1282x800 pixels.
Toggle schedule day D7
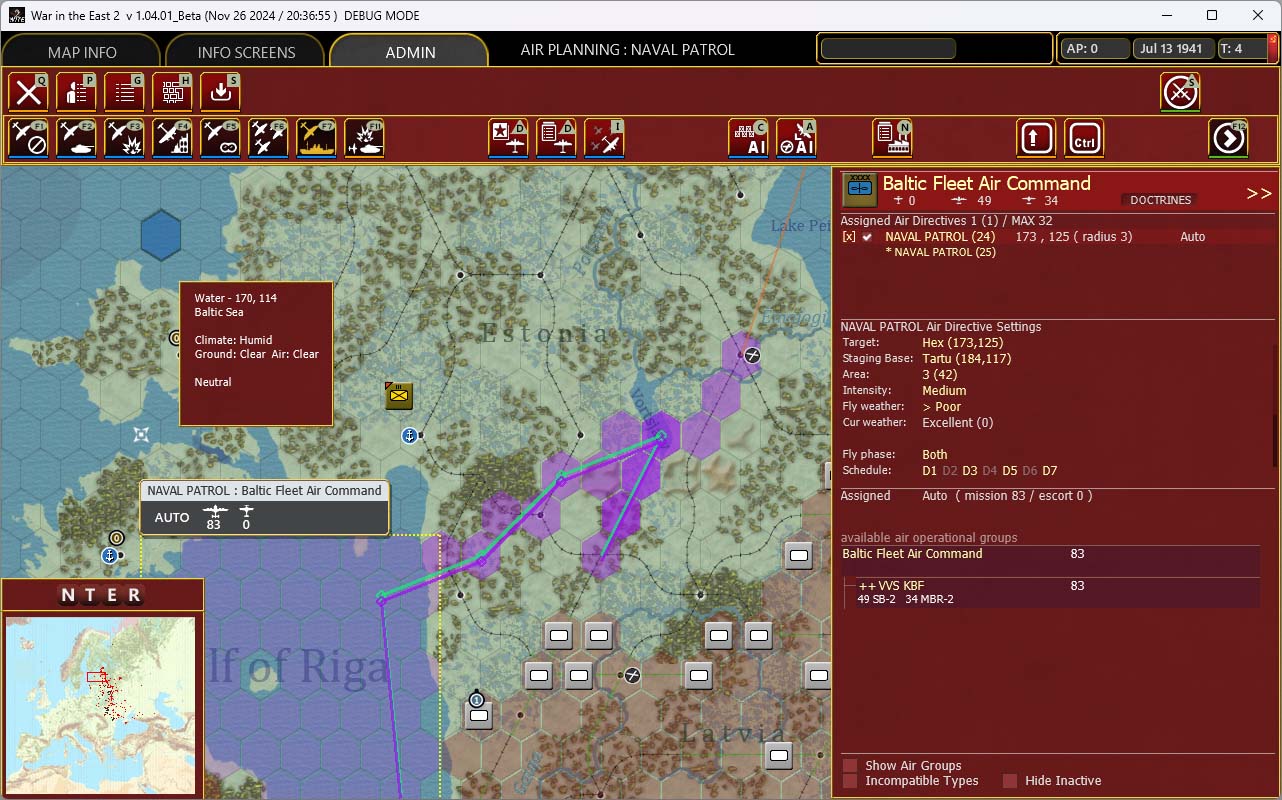1050,471
